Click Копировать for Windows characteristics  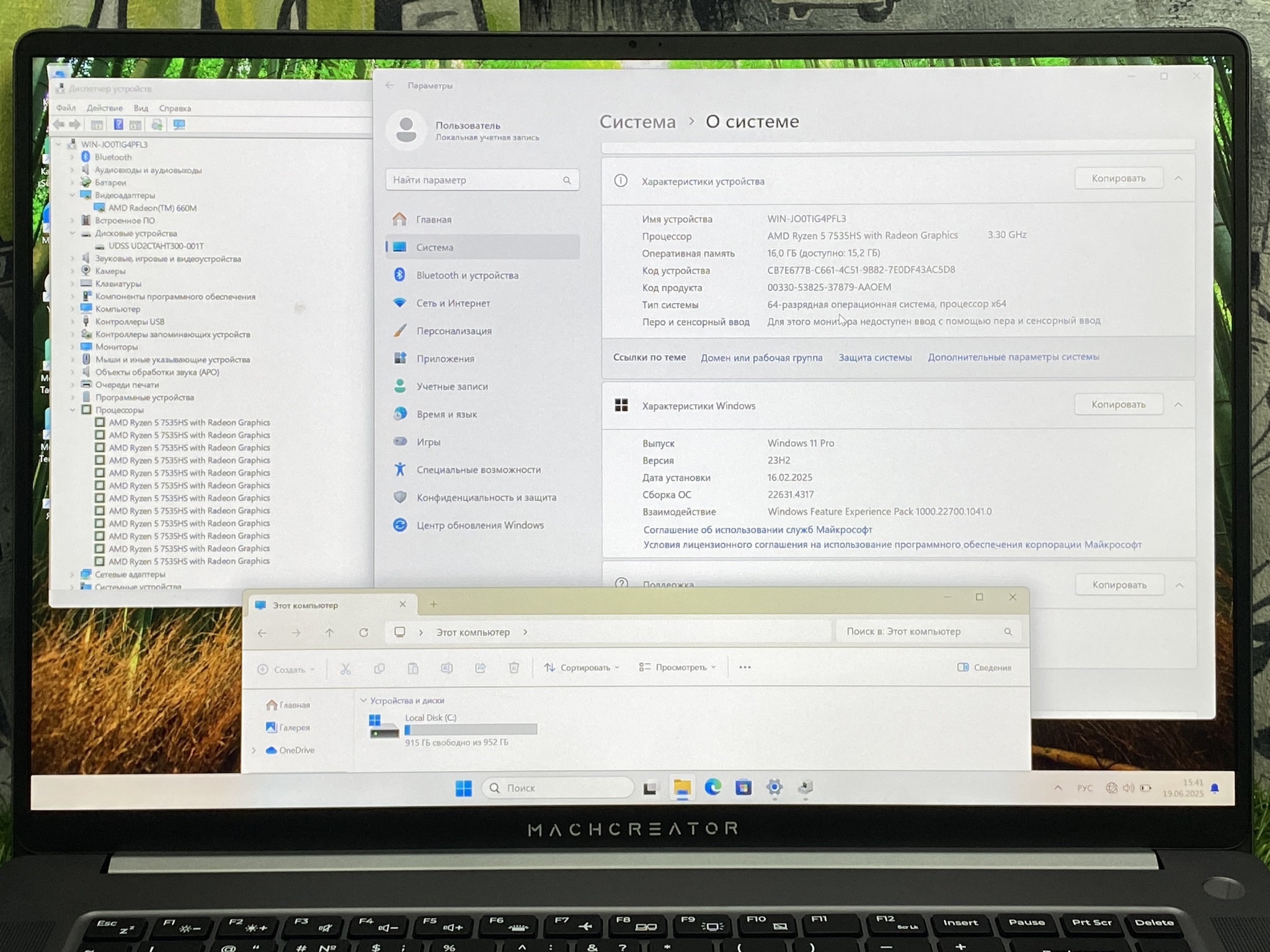1118,405
